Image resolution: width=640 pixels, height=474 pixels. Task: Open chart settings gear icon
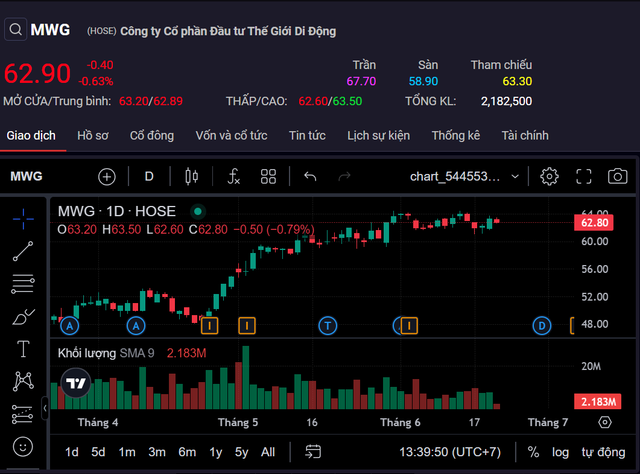pyautogui.click(x=549, y=177)
